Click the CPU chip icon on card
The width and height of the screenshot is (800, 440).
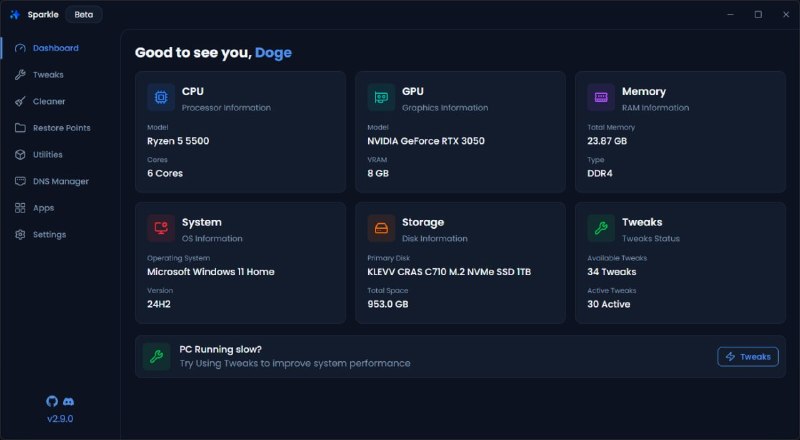[x=161, y=97]
